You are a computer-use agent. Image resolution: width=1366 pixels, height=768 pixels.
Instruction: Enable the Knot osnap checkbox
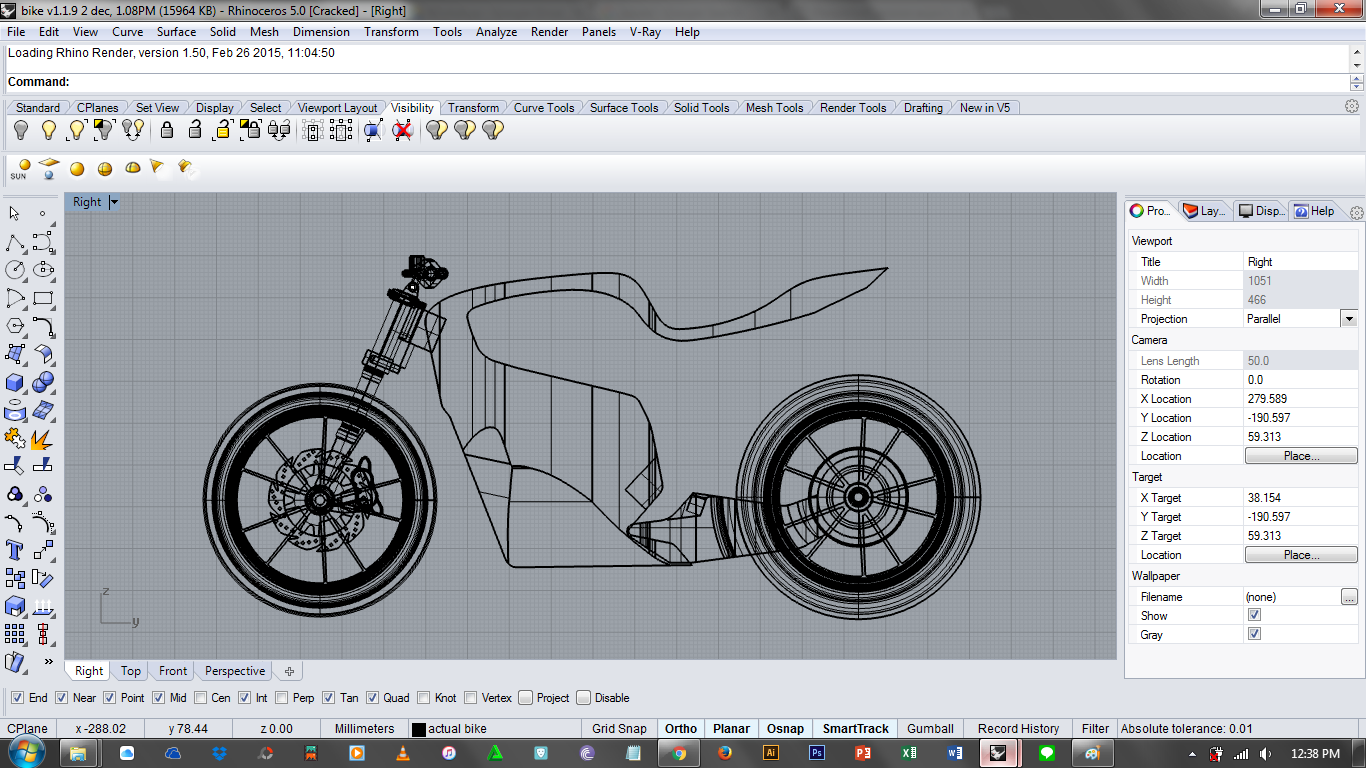(424, 698)
